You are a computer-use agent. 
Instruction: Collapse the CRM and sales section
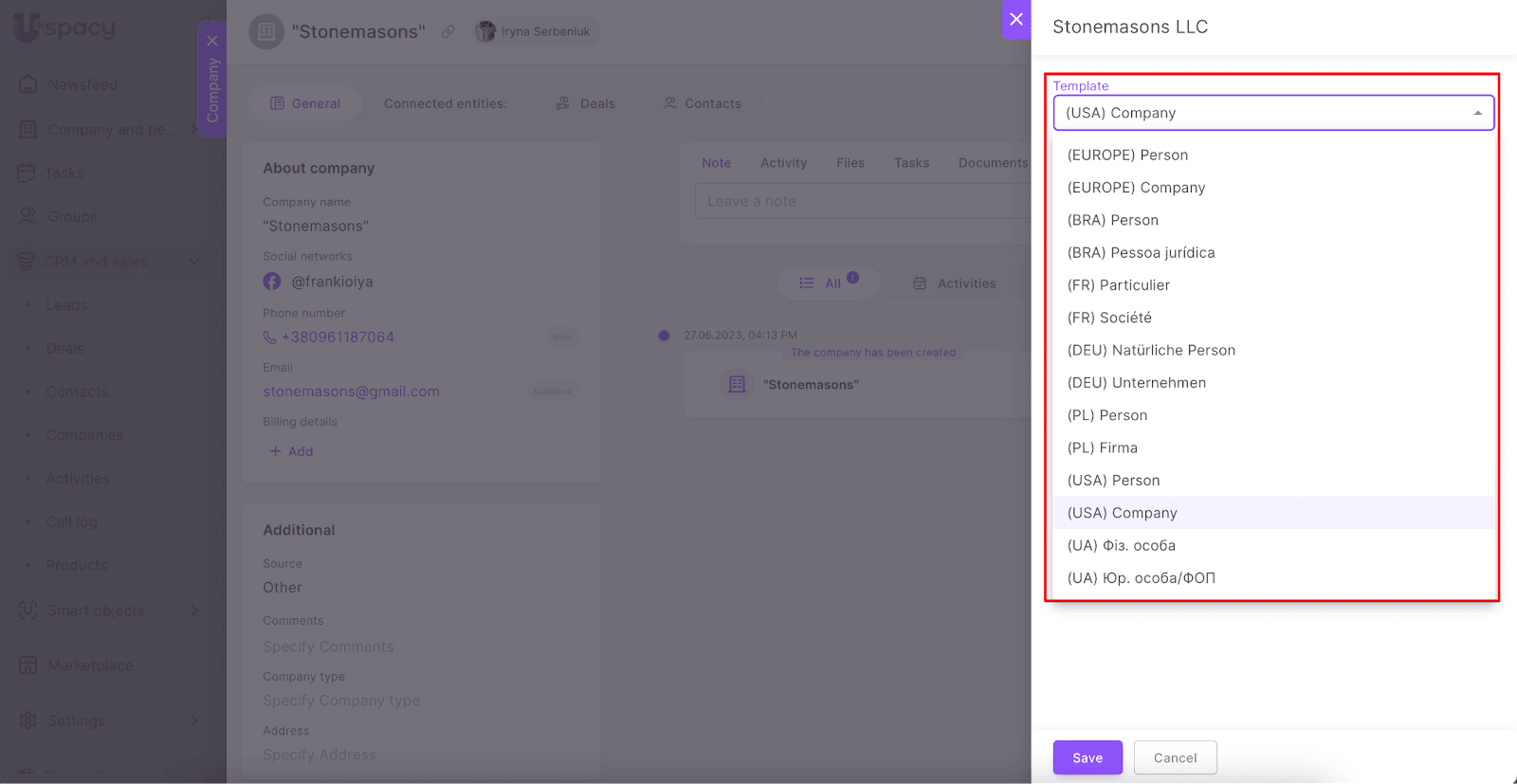[194, 262]
